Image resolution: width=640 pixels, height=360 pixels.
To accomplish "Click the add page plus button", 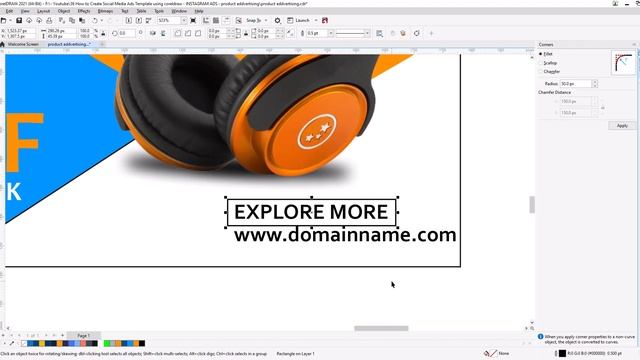I will (x=62, y=336).
